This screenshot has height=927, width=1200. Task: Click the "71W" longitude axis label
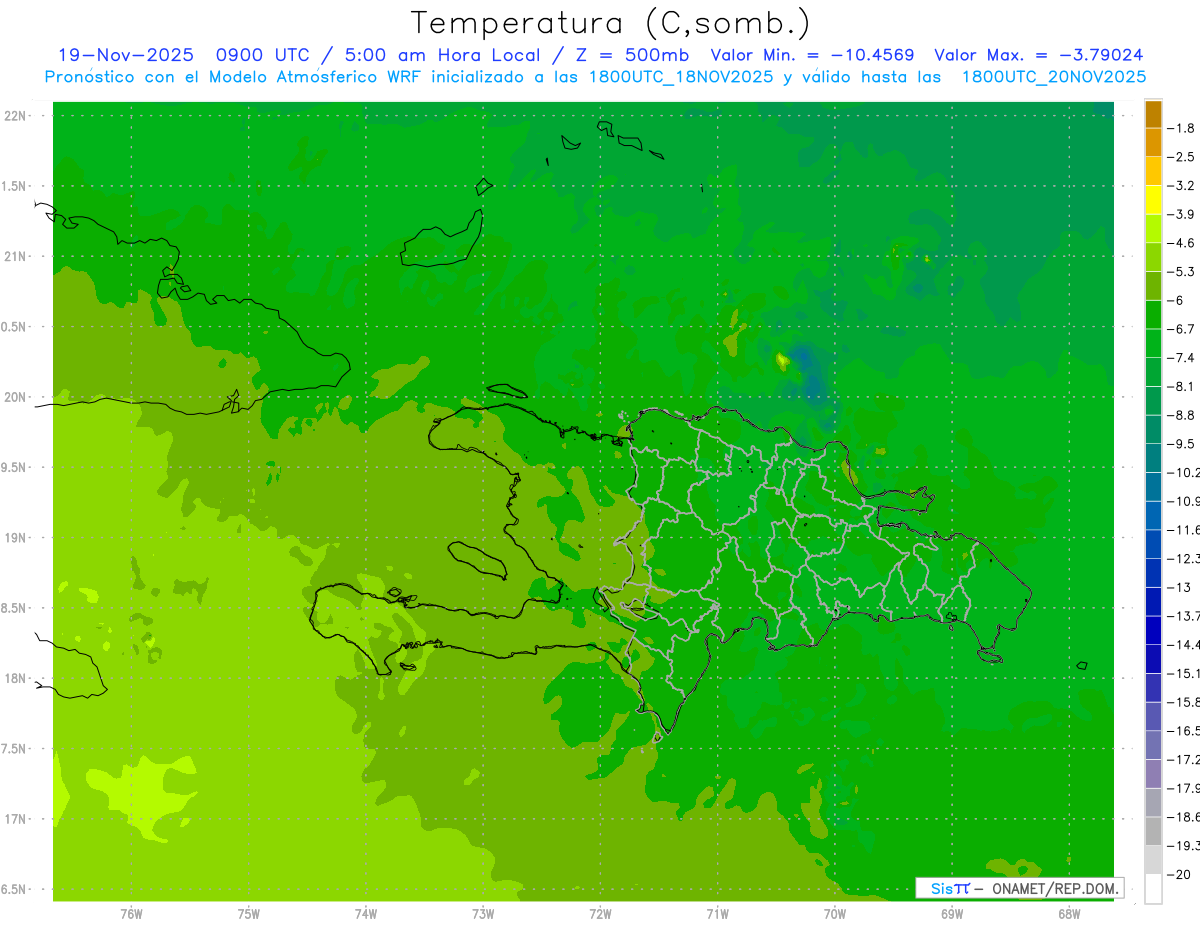coord(717,914)
